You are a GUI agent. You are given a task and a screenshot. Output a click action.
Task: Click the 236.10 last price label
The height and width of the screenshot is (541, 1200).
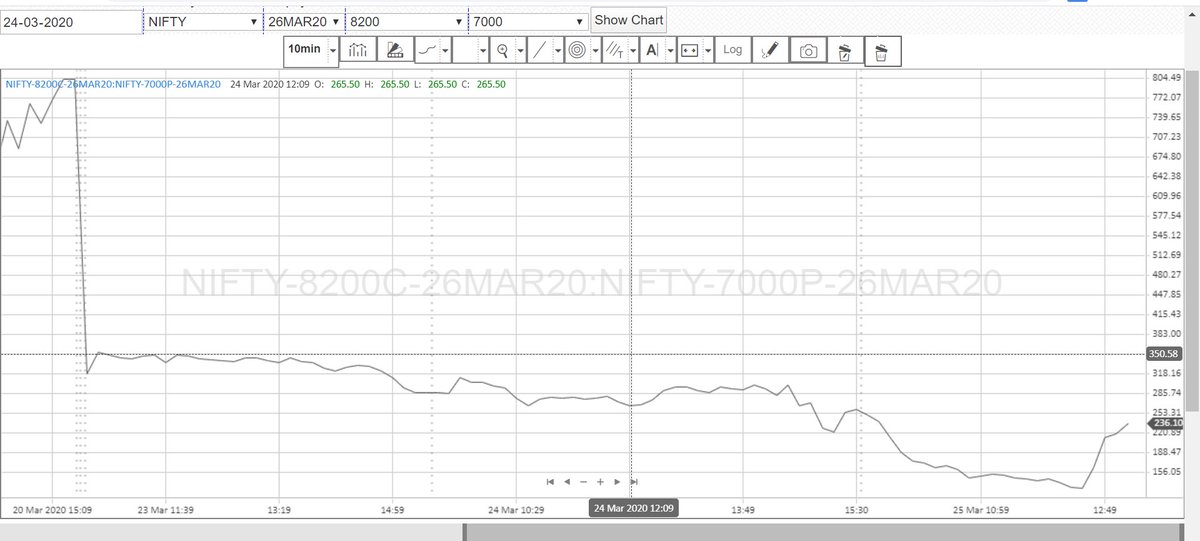(x=1165, y=423)
